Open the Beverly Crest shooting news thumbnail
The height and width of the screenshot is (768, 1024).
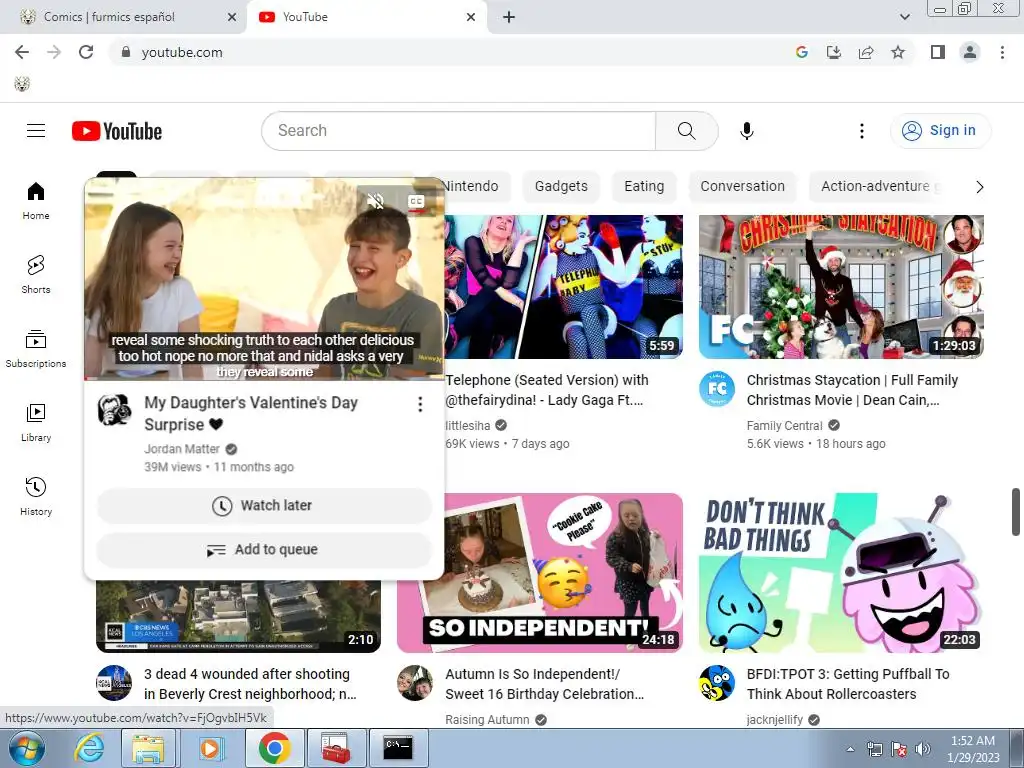coord(238,616)
